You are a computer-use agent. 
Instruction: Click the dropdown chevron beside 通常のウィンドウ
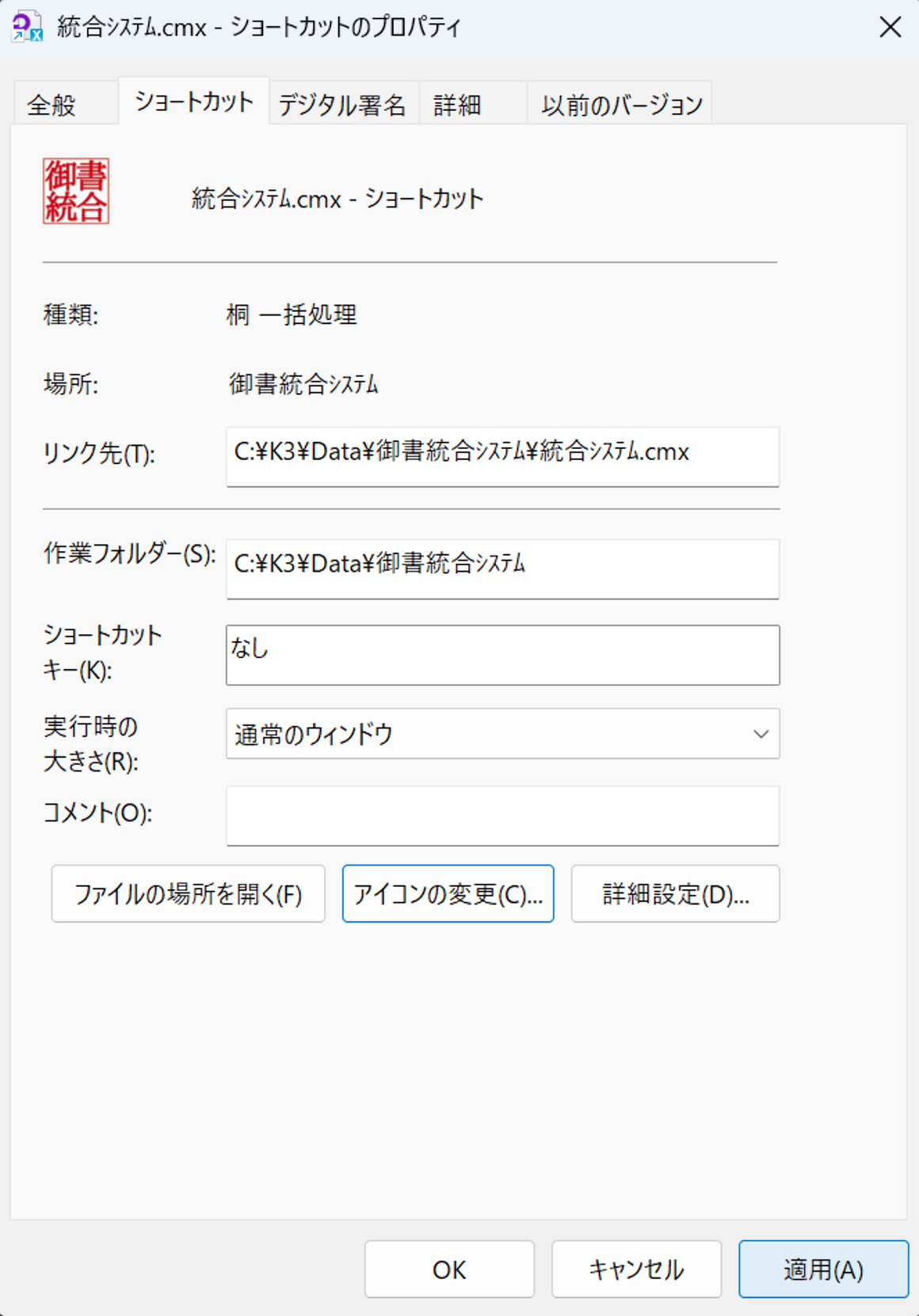[x=761, y=734]
